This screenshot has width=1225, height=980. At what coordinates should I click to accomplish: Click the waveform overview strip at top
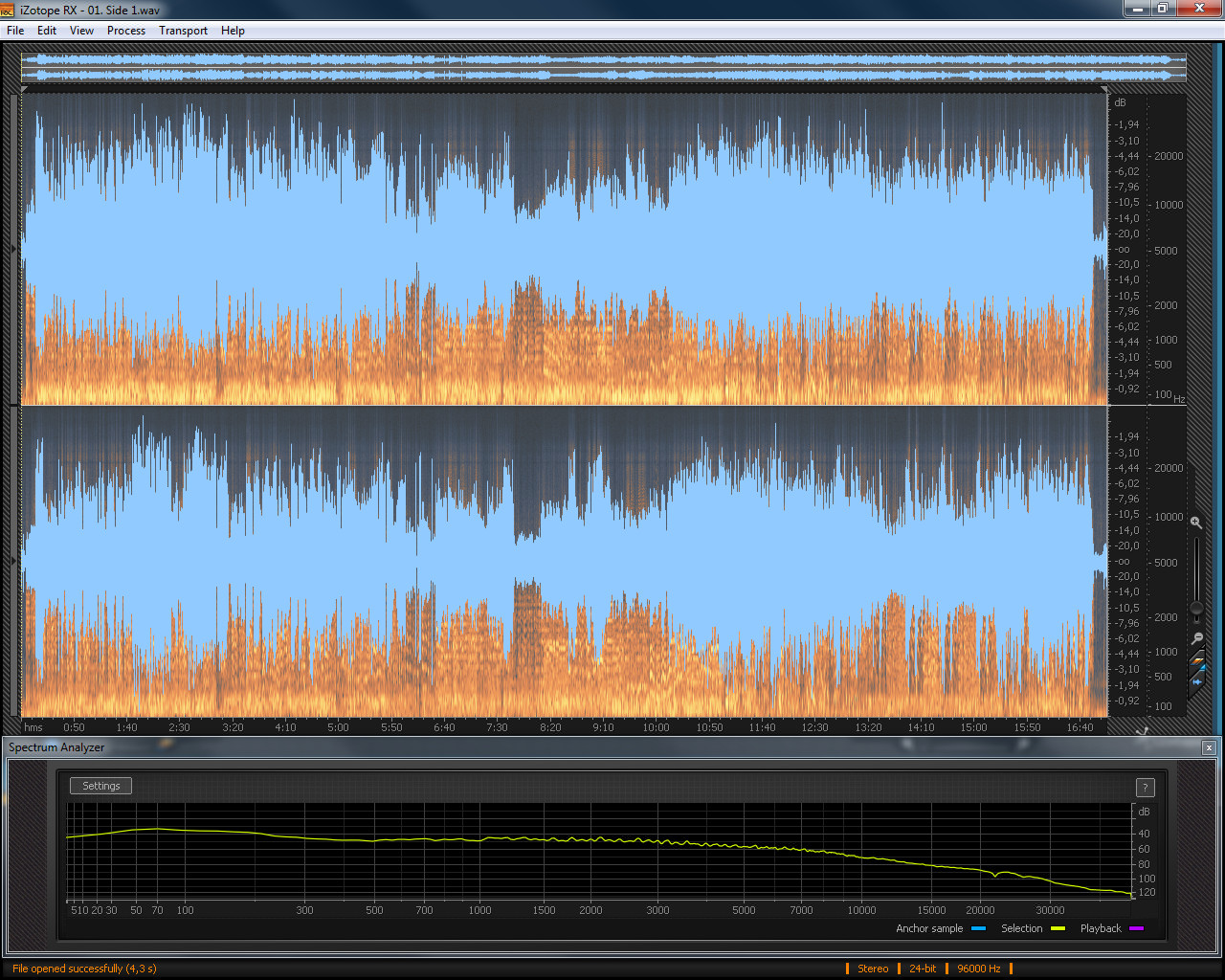coord(603,67)
